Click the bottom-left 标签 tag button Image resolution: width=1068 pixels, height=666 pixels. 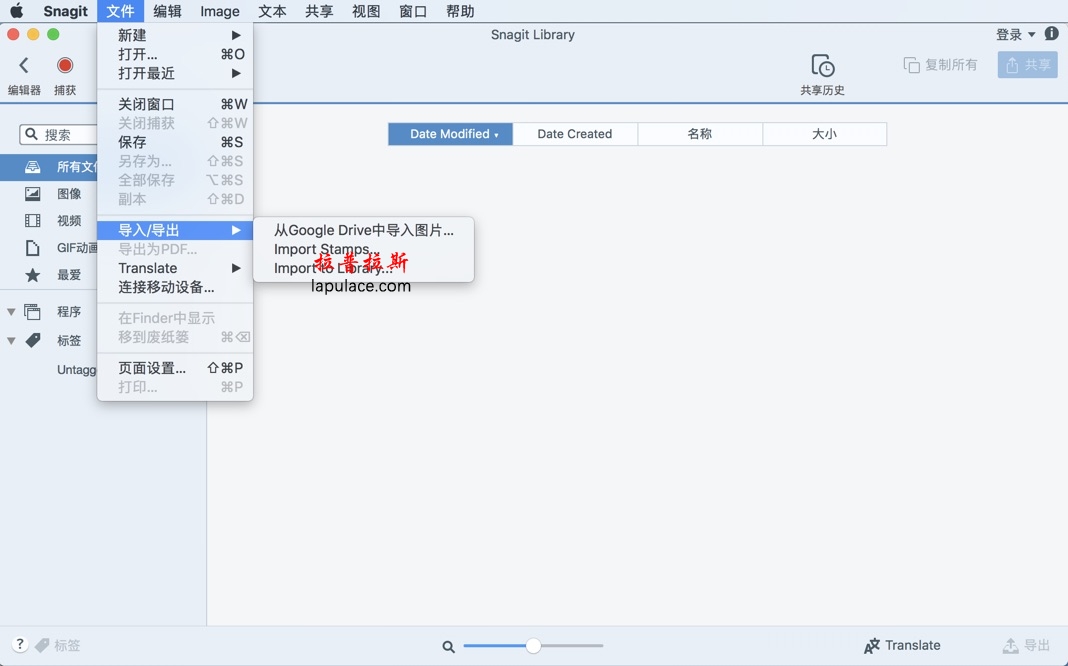point(58,645)
